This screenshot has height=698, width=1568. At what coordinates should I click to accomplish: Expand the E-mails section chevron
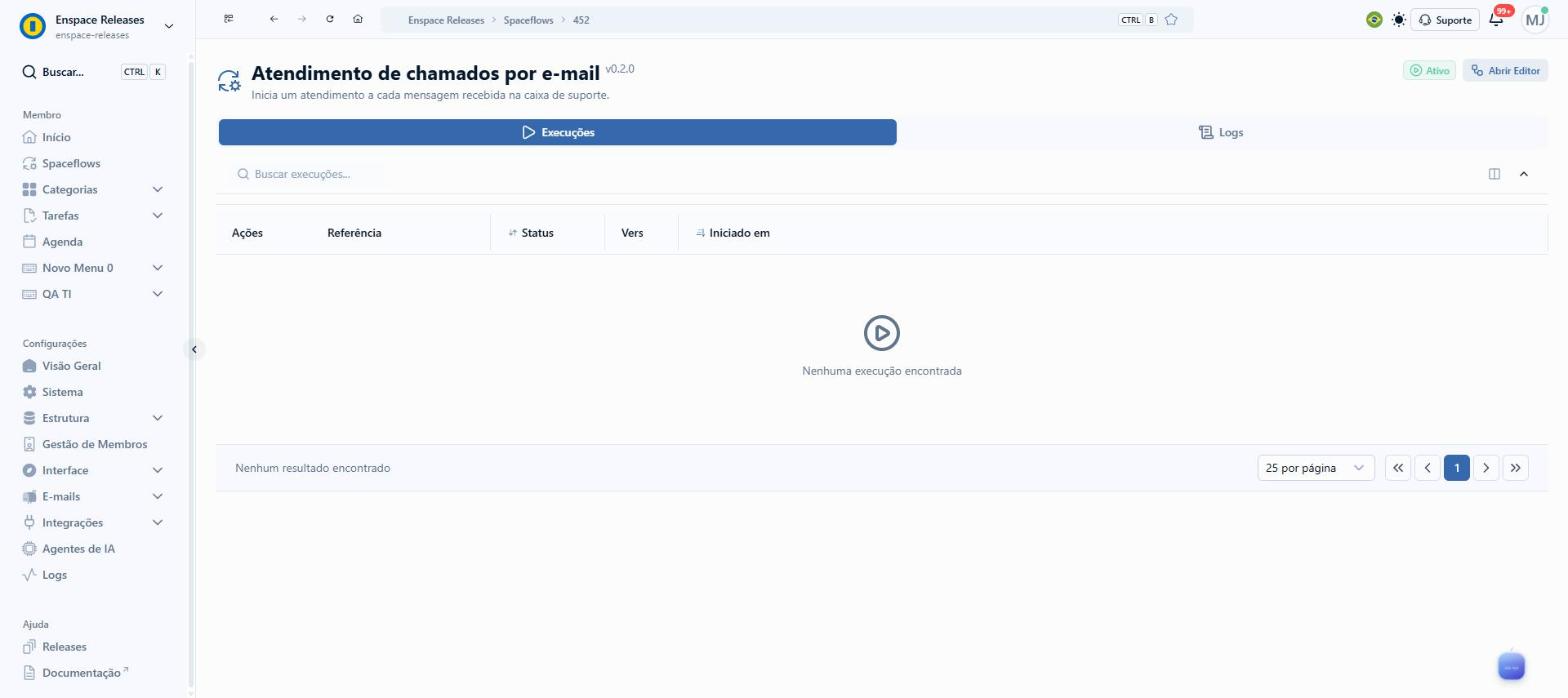157,496
